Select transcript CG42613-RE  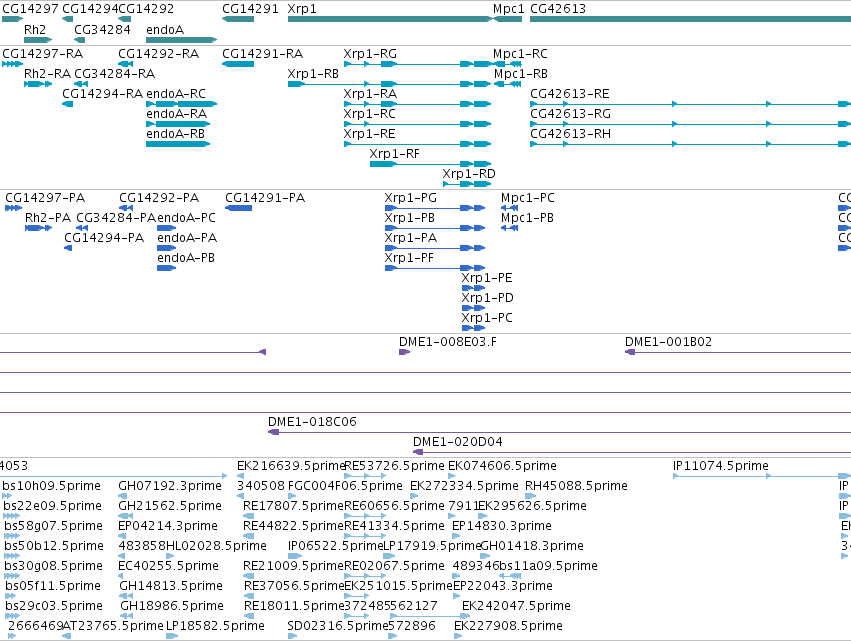point(570,94)
